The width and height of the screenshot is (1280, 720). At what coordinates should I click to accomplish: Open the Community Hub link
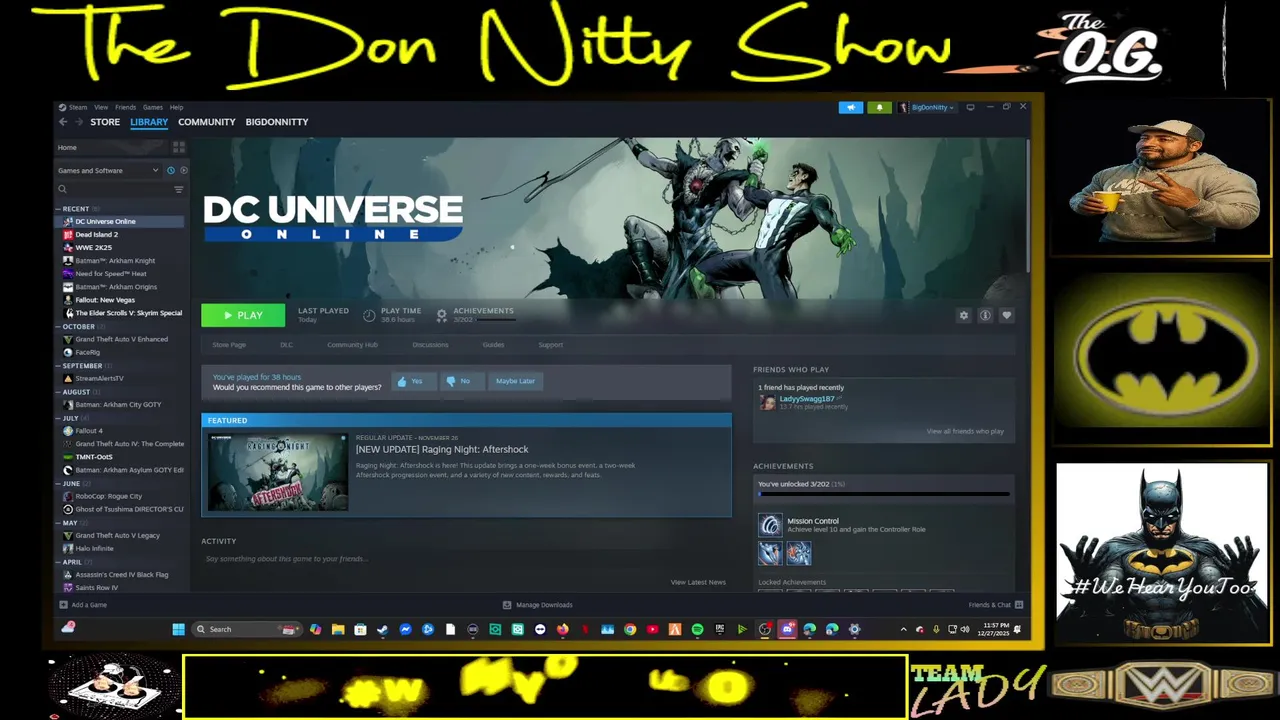[x=352, y=345]
